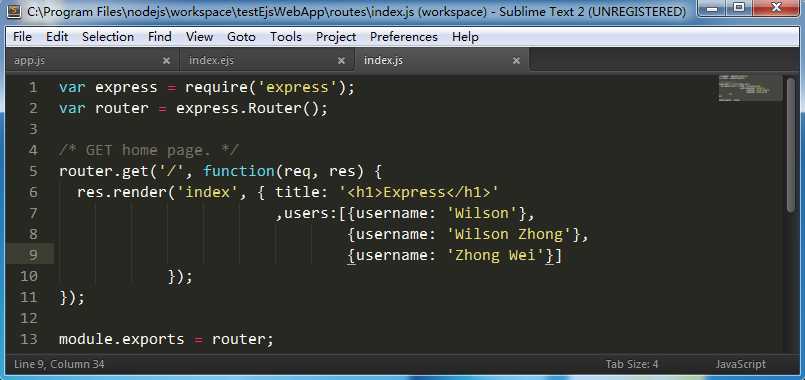Open the Preferences menu
Image resolution: width=805 pixels, height=380 pixels.
(x=404, y=37)
